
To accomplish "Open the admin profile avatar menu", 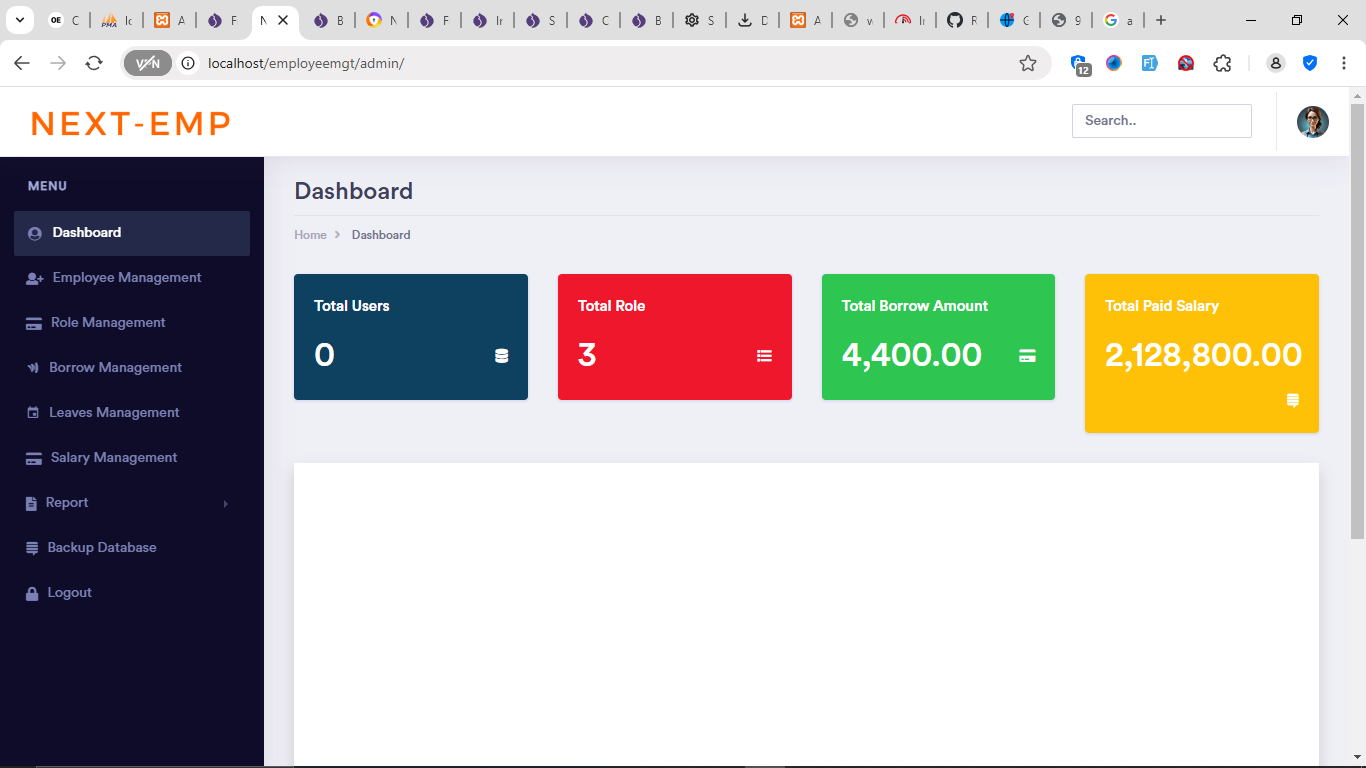I will pos(1312,122).
